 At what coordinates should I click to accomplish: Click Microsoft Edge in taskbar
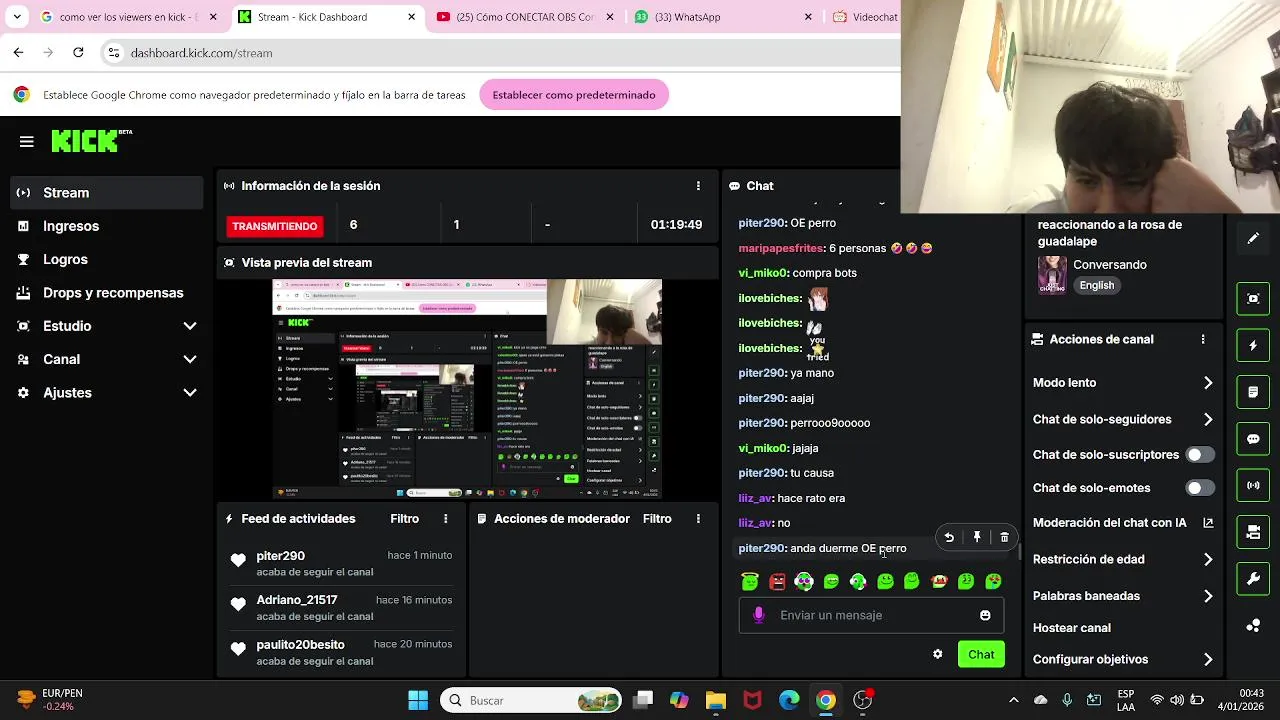tap(789, 700)
